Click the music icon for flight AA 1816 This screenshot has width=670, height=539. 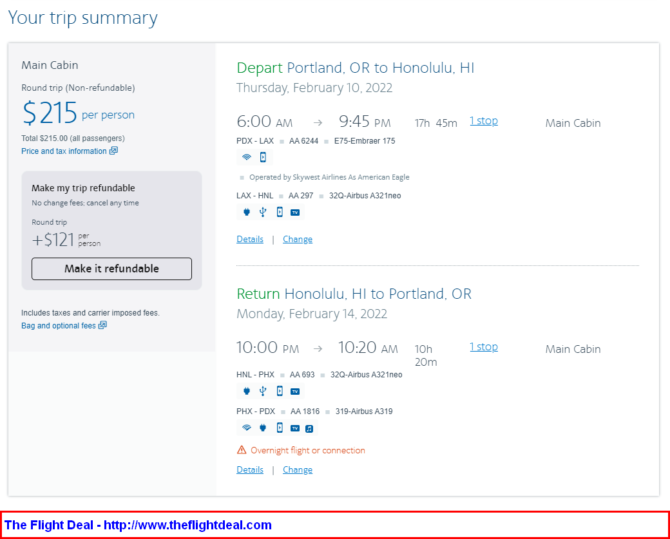tap(310, 428)
